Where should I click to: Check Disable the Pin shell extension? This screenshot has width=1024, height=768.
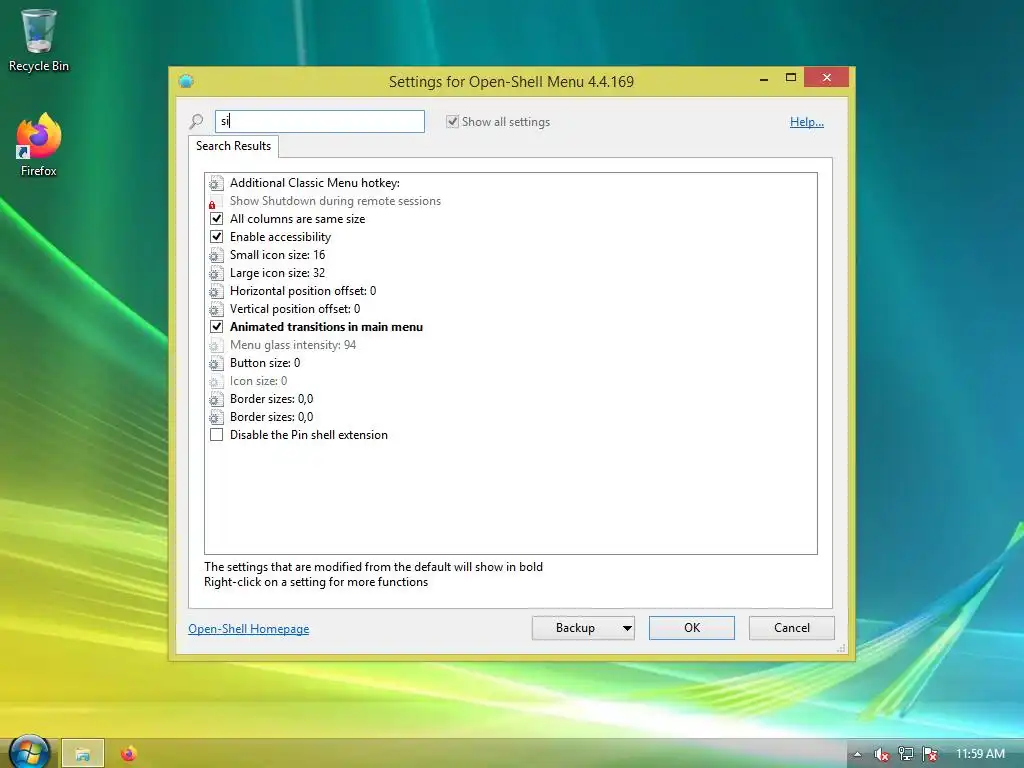216,435
